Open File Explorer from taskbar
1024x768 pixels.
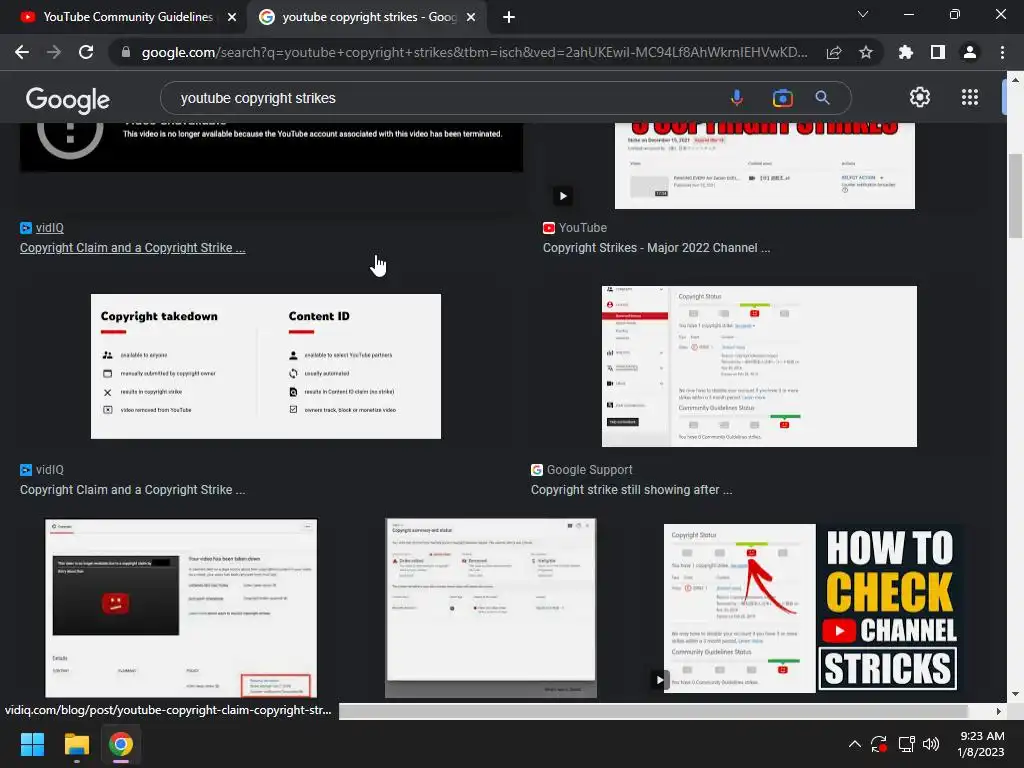click(x=76, y=744)
